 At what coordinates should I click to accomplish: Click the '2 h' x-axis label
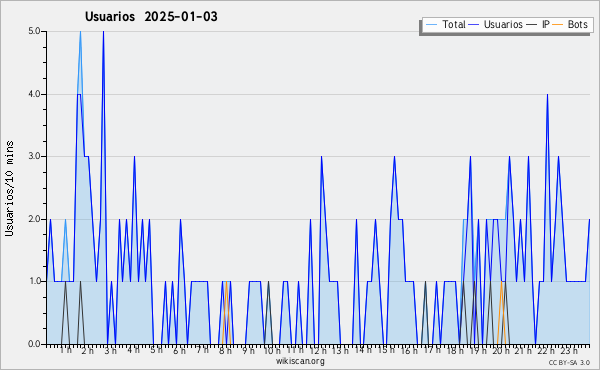(88, 350)
